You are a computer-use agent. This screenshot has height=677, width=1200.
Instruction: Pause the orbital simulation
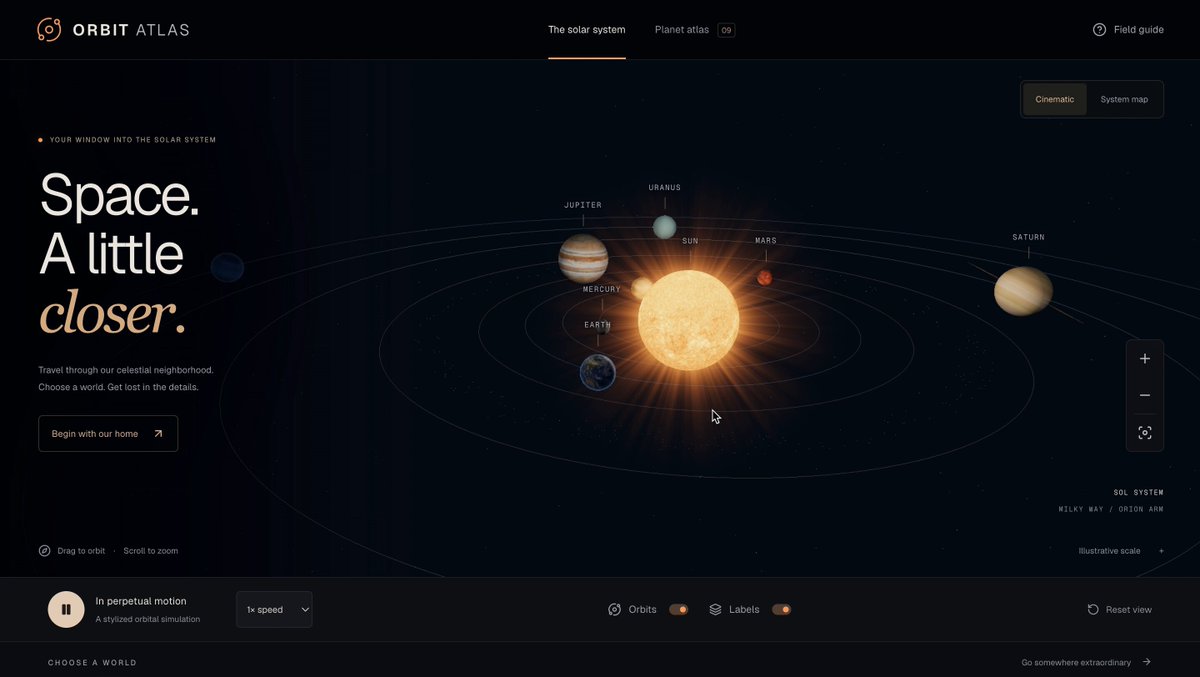click(x=66, y=609)
